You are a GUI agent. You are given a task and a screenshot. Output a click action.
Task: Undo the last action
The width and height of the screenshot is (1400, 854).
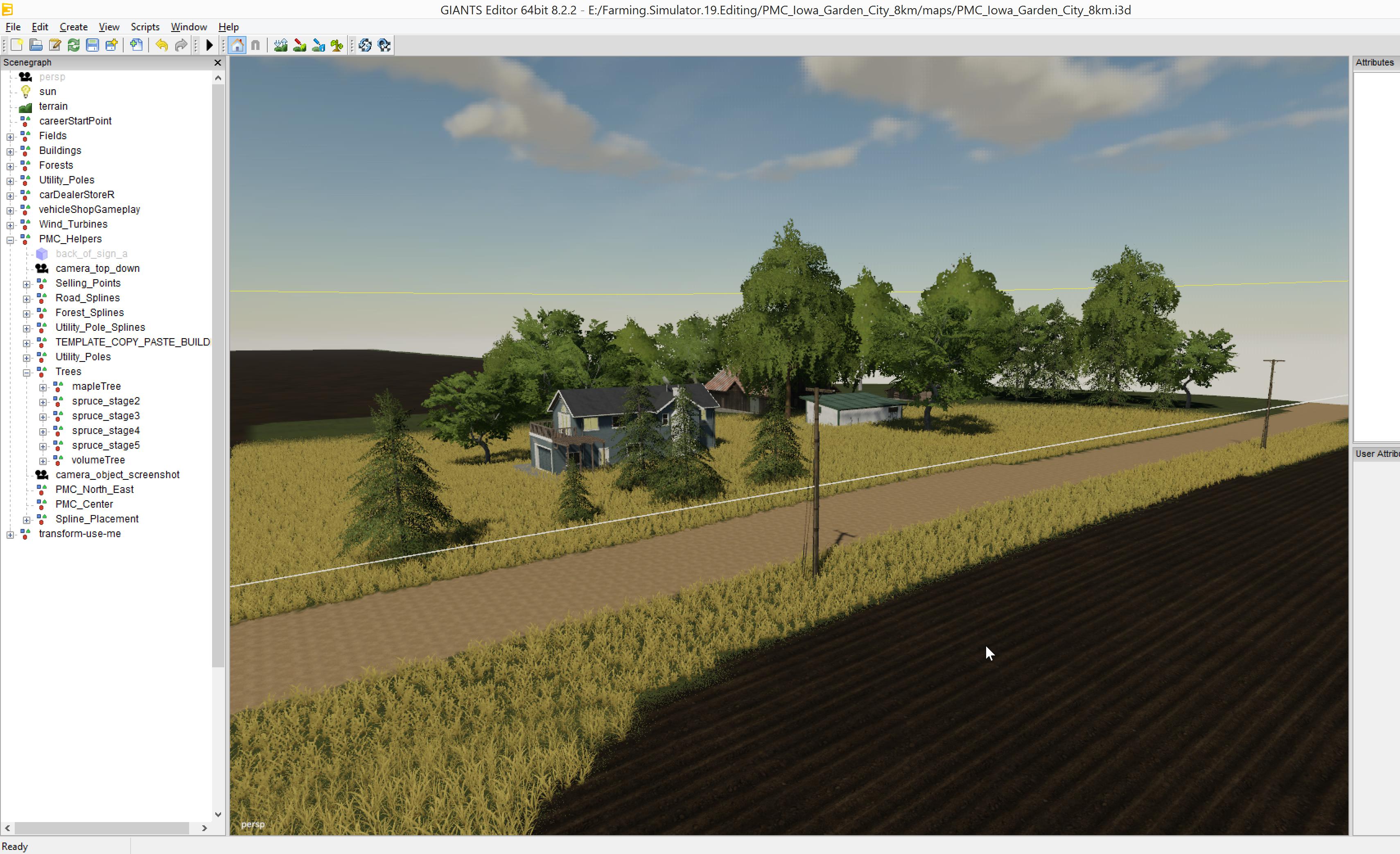point(161,45)
